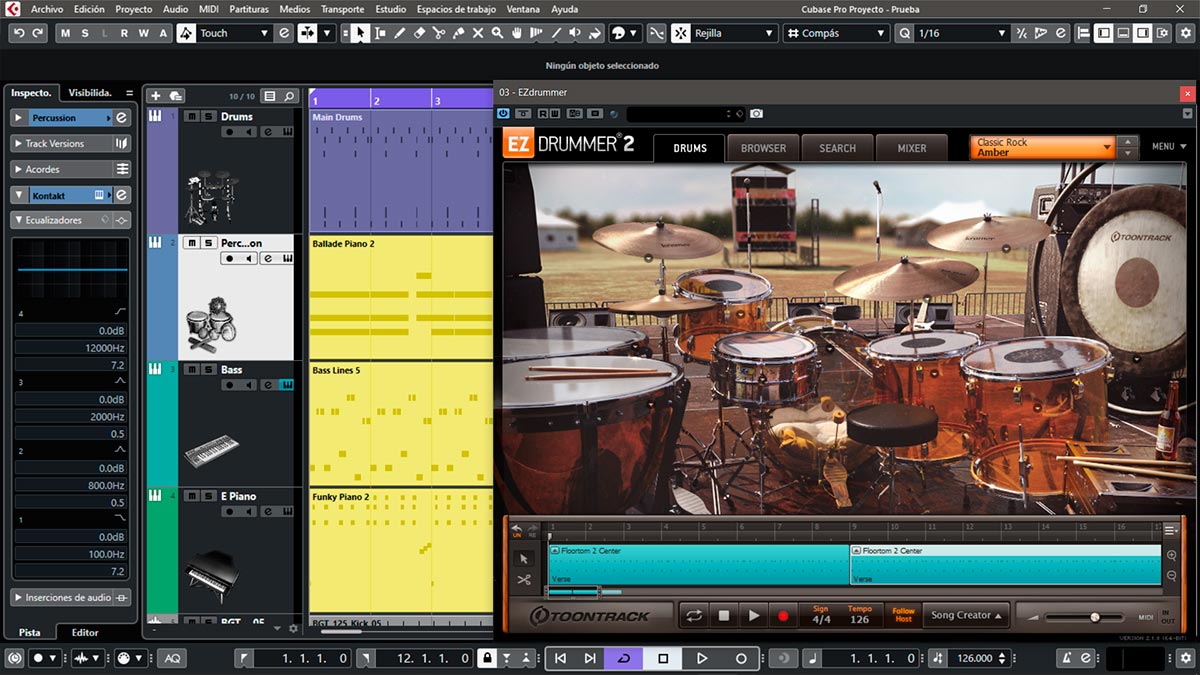
Task: Click transport Record button in Cubase
Action: [x=741, y=658]
